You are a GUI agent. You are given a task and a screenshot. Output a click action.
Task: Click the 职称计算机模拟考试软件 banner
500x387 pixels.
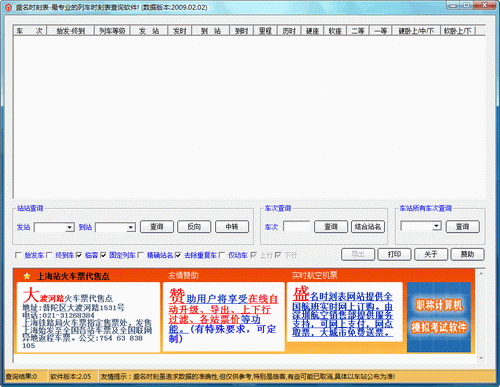click(x=439, y=317)
